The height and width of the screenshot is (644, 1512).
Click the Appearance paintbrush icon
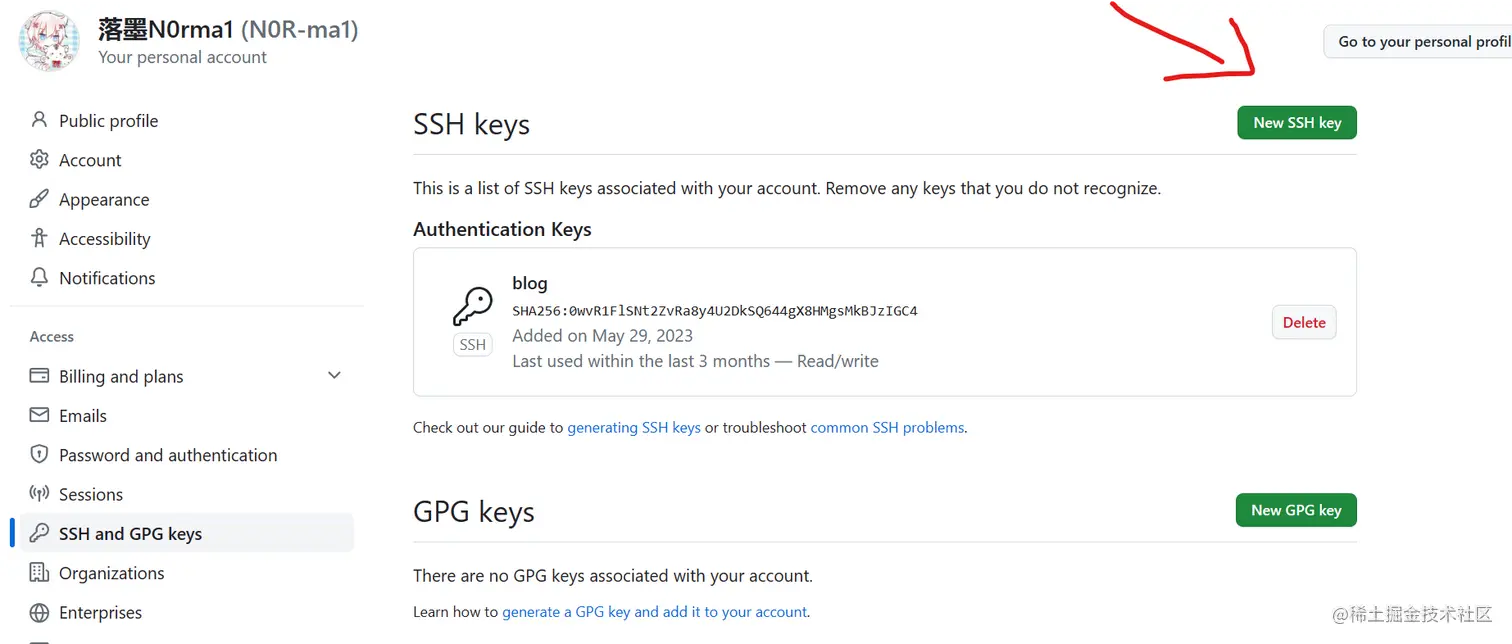39,199
